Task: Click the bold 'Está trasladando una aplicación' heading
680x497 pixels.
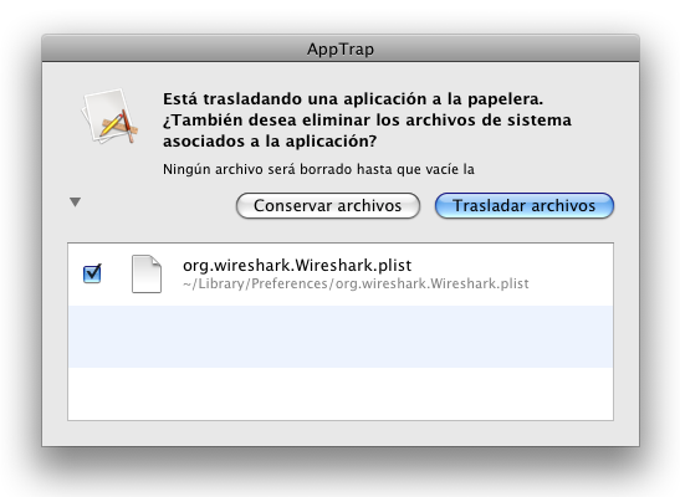Action: [367, 120]
